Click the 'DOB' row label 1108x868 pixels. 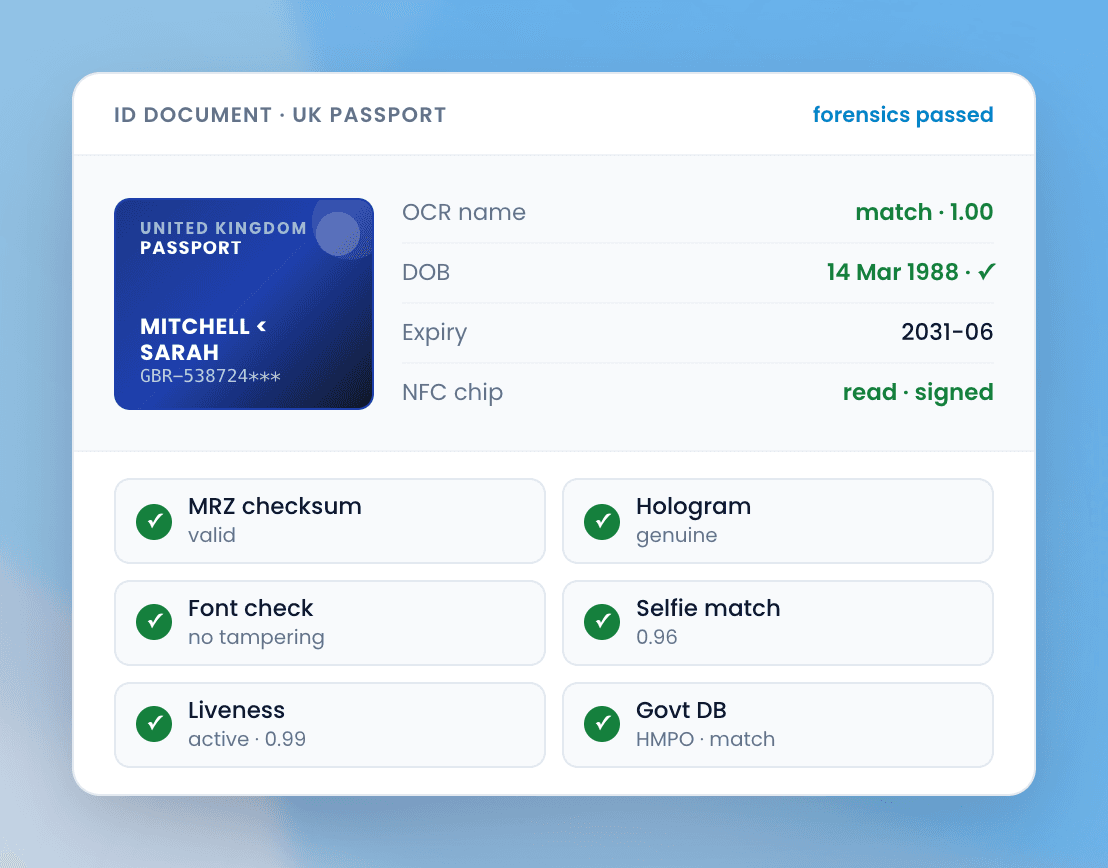coord(425,272)
